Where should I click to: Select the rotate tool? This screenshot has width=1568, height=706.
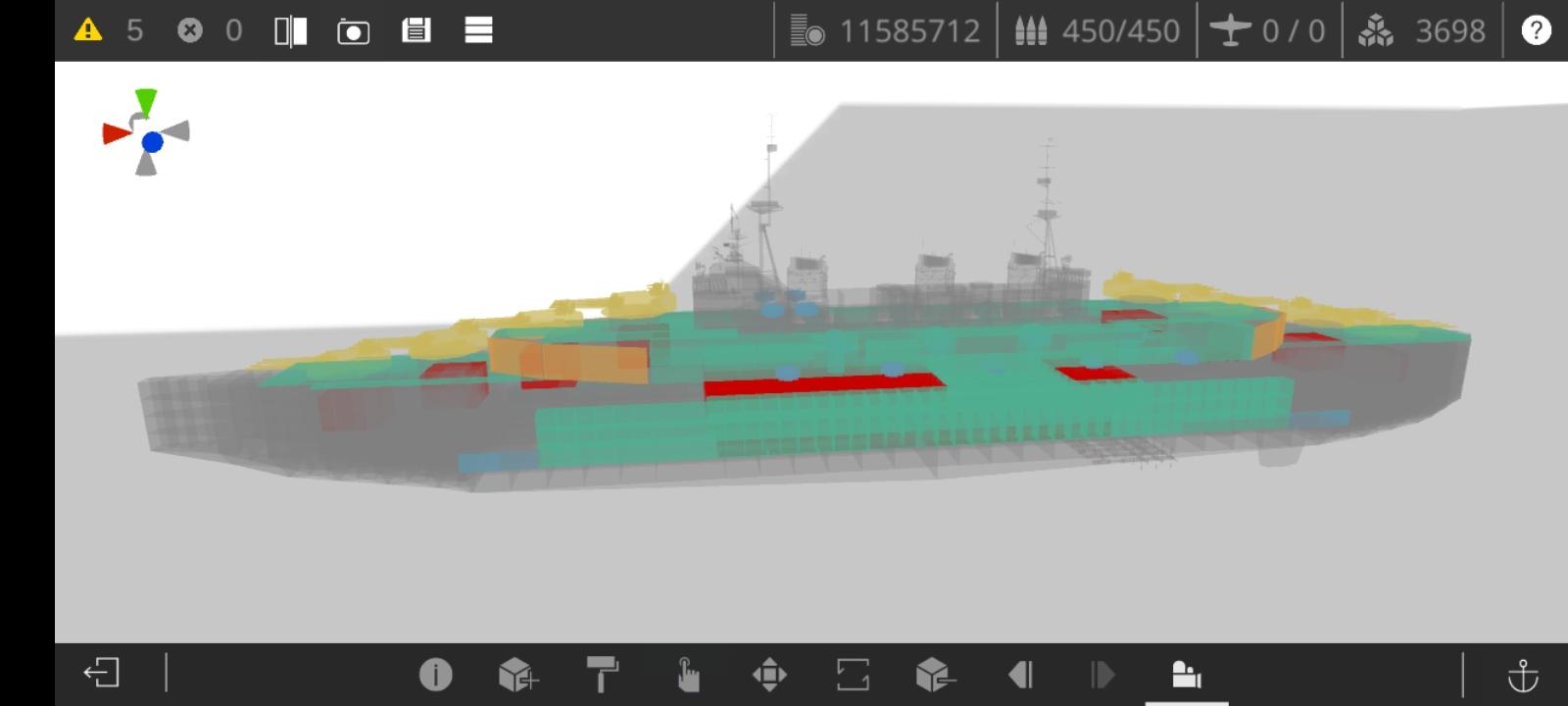[853, 675]
